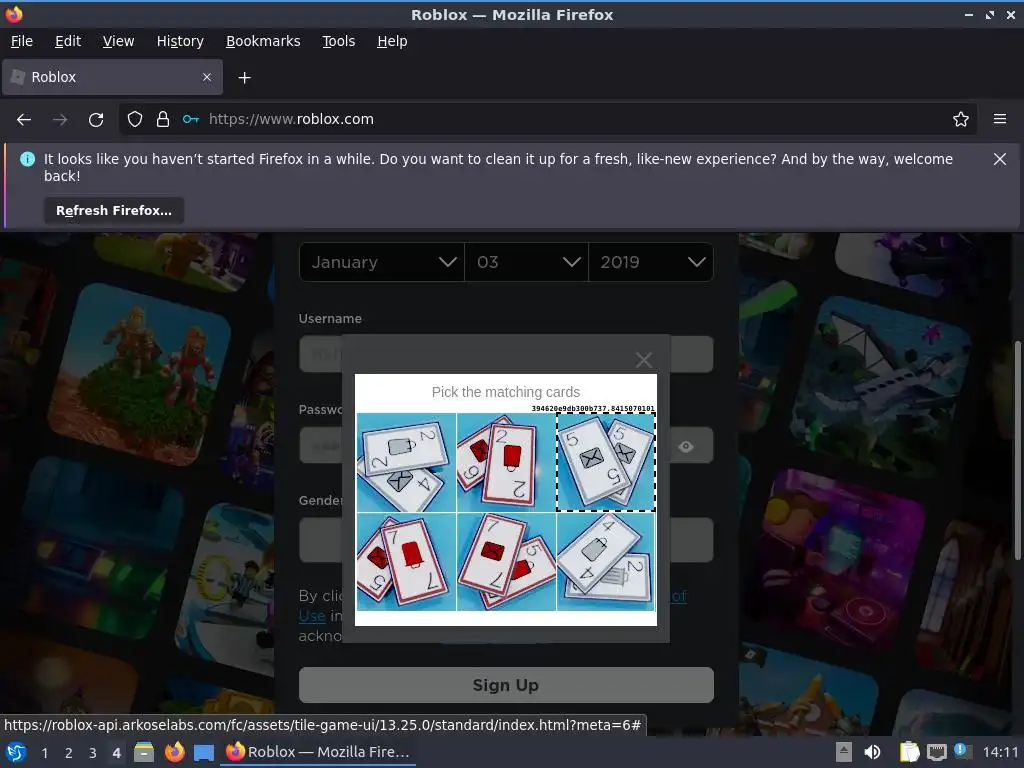This screenshot has height=768, width=1024.
Task: Open the View menu
Action: point(118,41)
